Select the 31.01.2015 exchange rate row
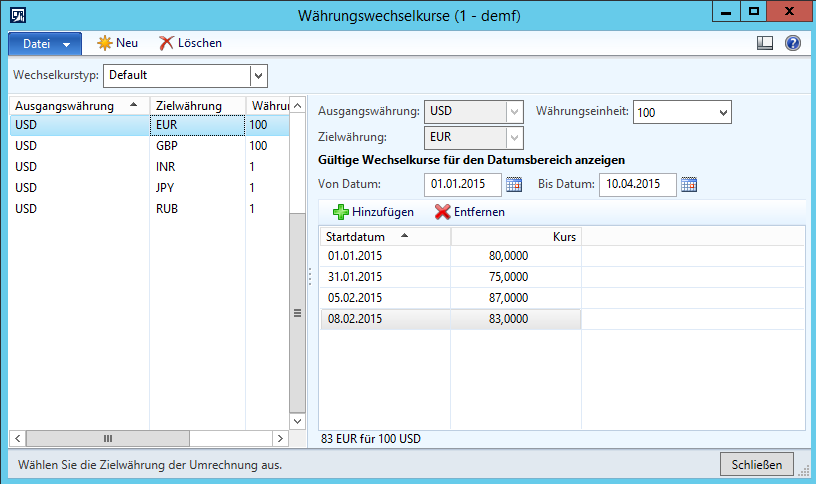The height and width of the screenshot is (484, 816). 450,277
